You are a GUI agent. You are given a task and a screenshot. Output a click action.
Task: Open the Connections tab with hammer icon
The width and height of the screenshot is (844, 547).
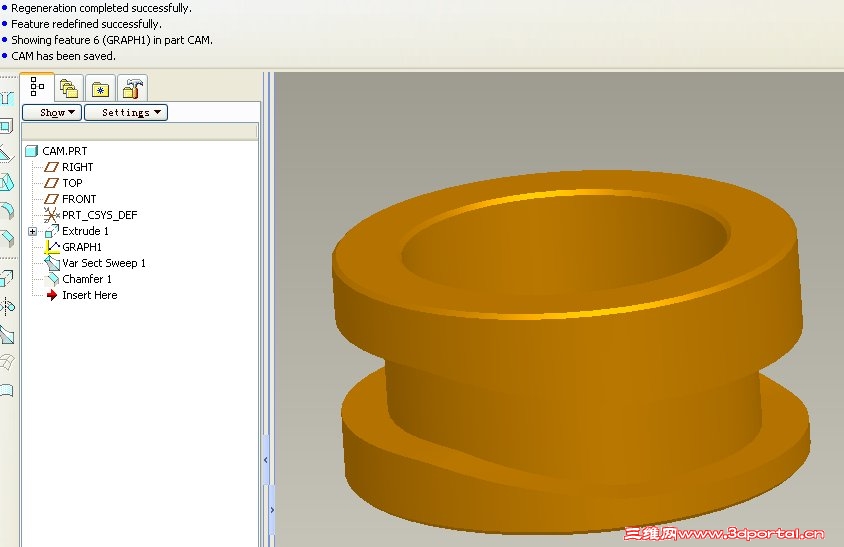pyautogui.click(x=132, y=88)
